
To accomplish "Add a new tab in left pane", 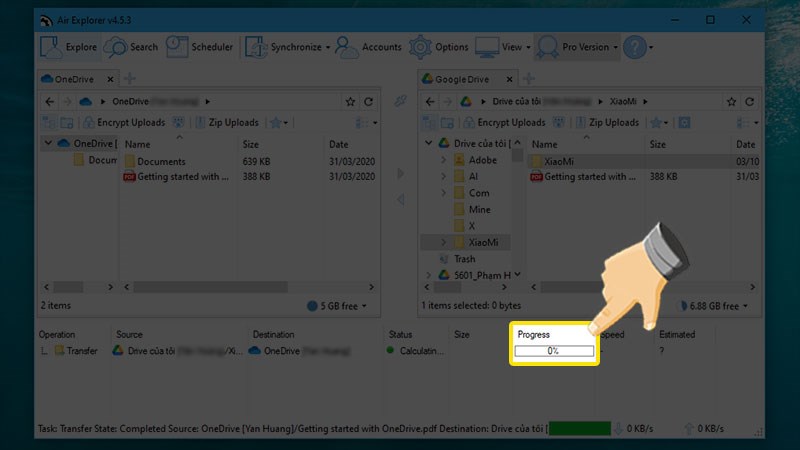I will click(x=130, y=79).
